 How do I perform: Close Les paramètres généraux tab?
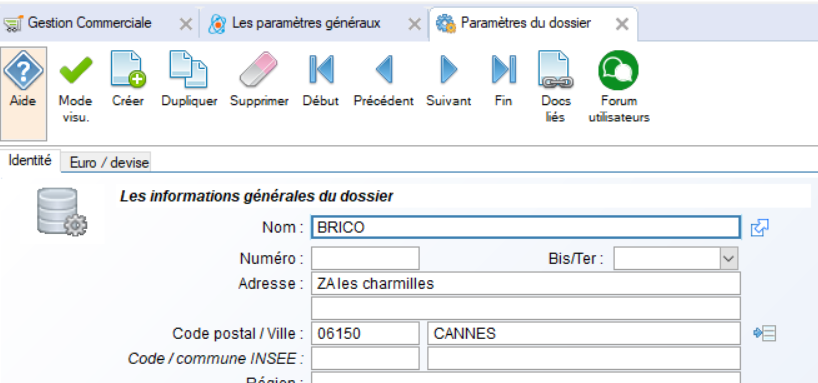pyautogui.click(x=414, y=24)
